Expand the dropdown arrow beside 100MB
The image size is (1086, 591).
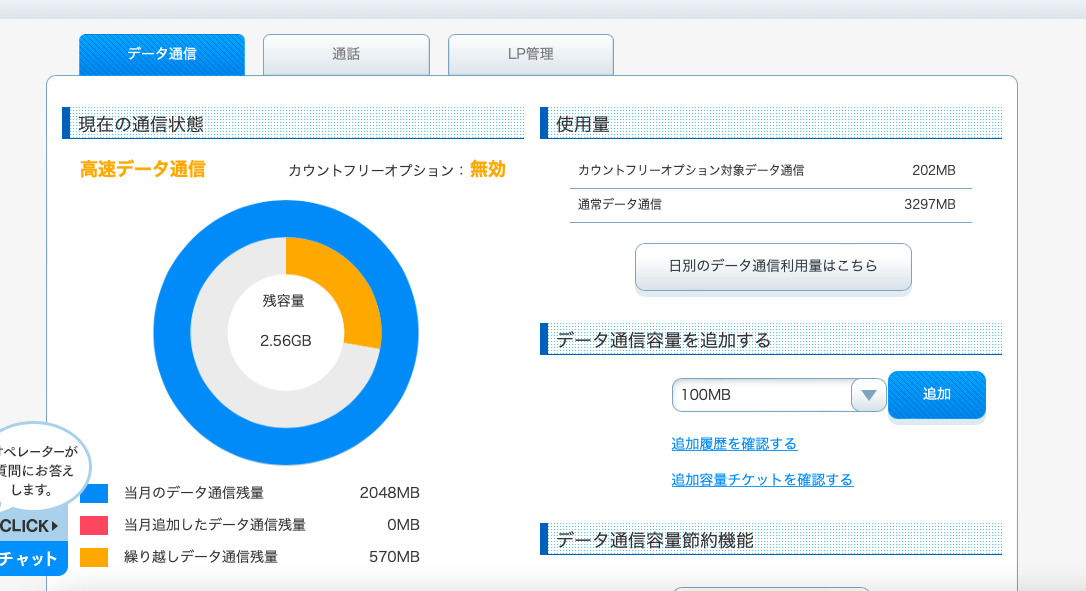tap(868, 395)
